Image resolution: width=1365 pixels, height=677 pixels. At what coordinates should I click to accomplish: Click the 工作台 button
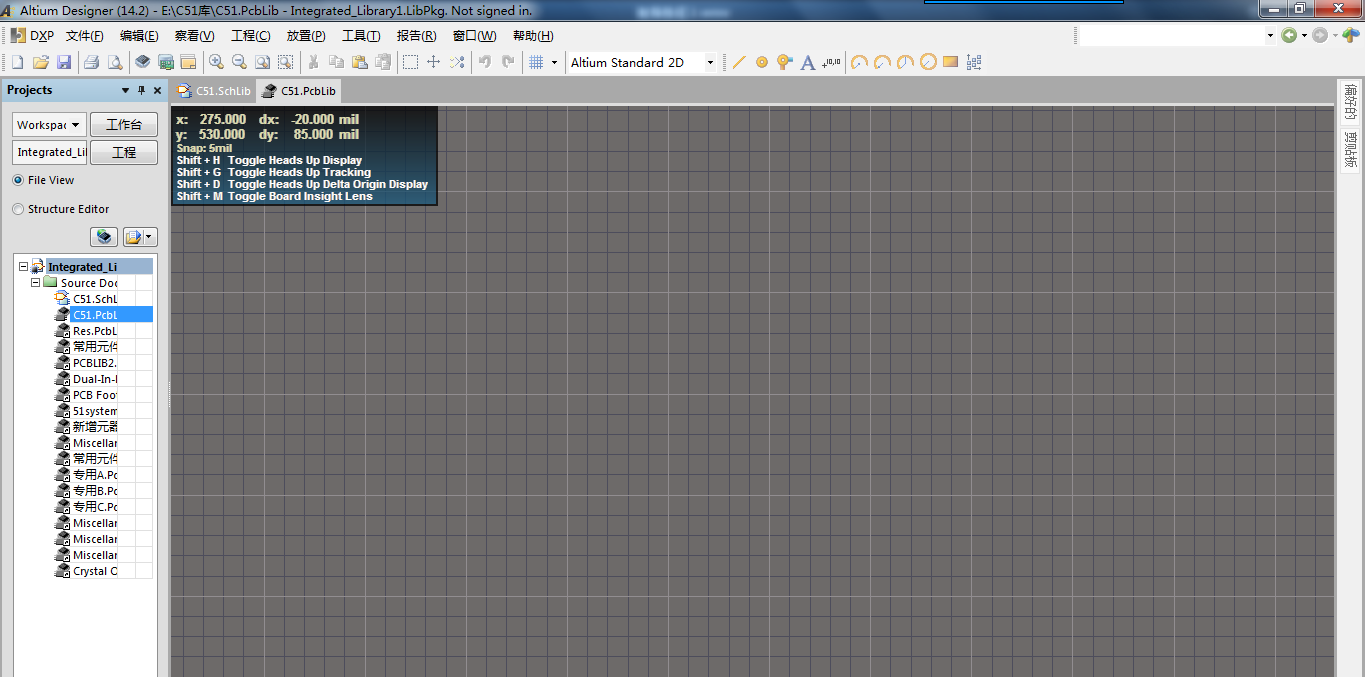[124, 125]
